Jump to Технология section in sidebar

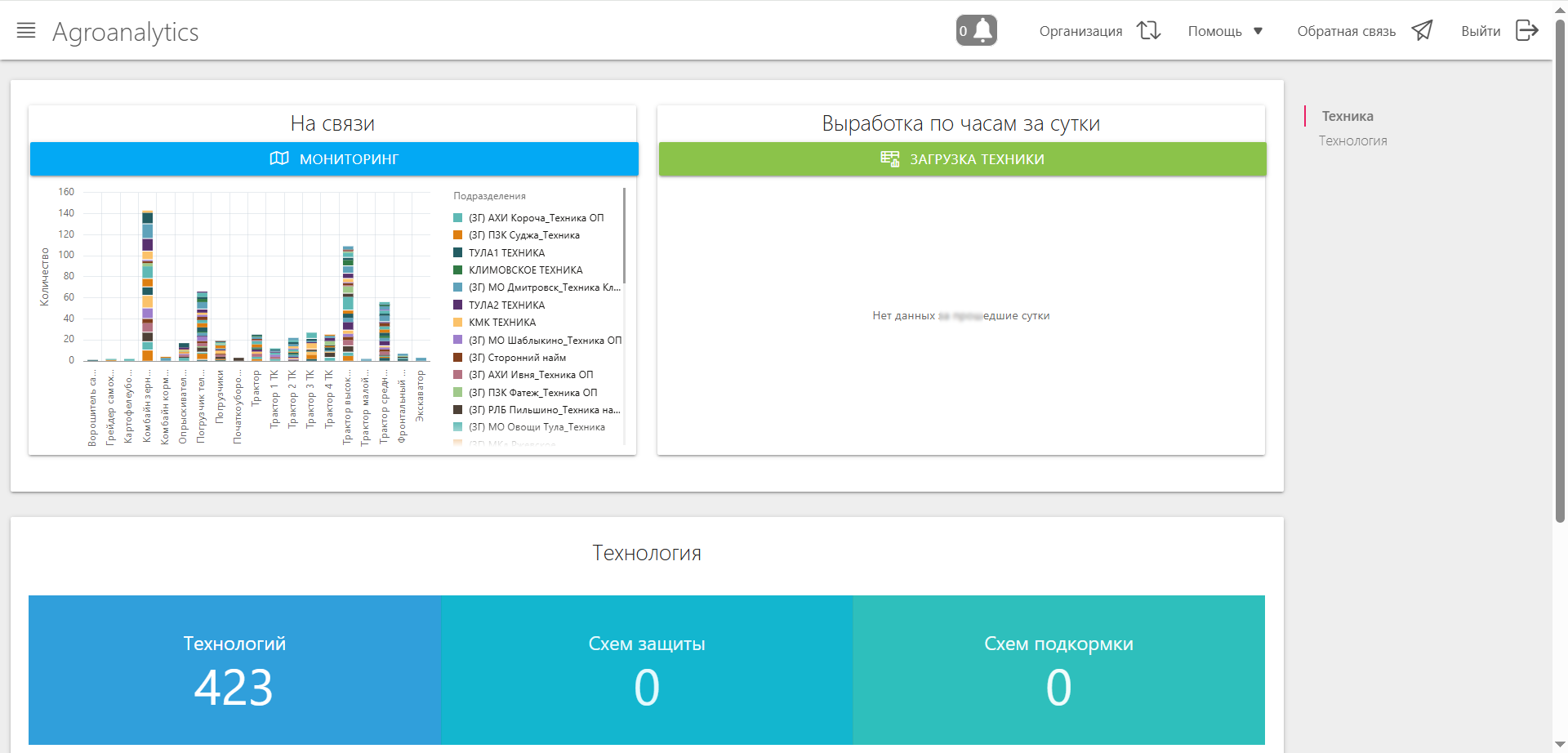(x=1352, y=141)
